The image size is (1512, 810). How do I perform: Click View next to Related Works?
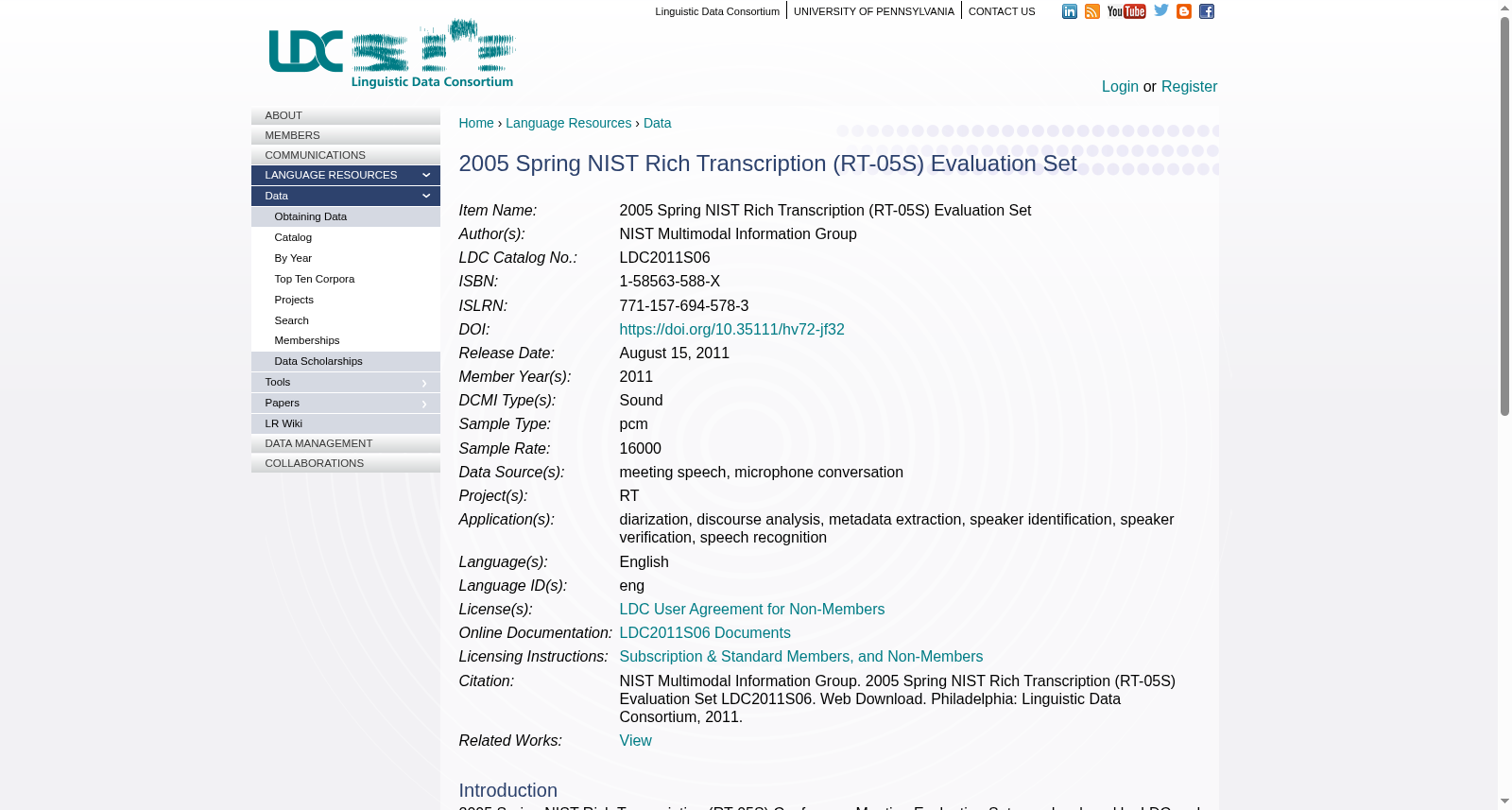coord(635,741)
